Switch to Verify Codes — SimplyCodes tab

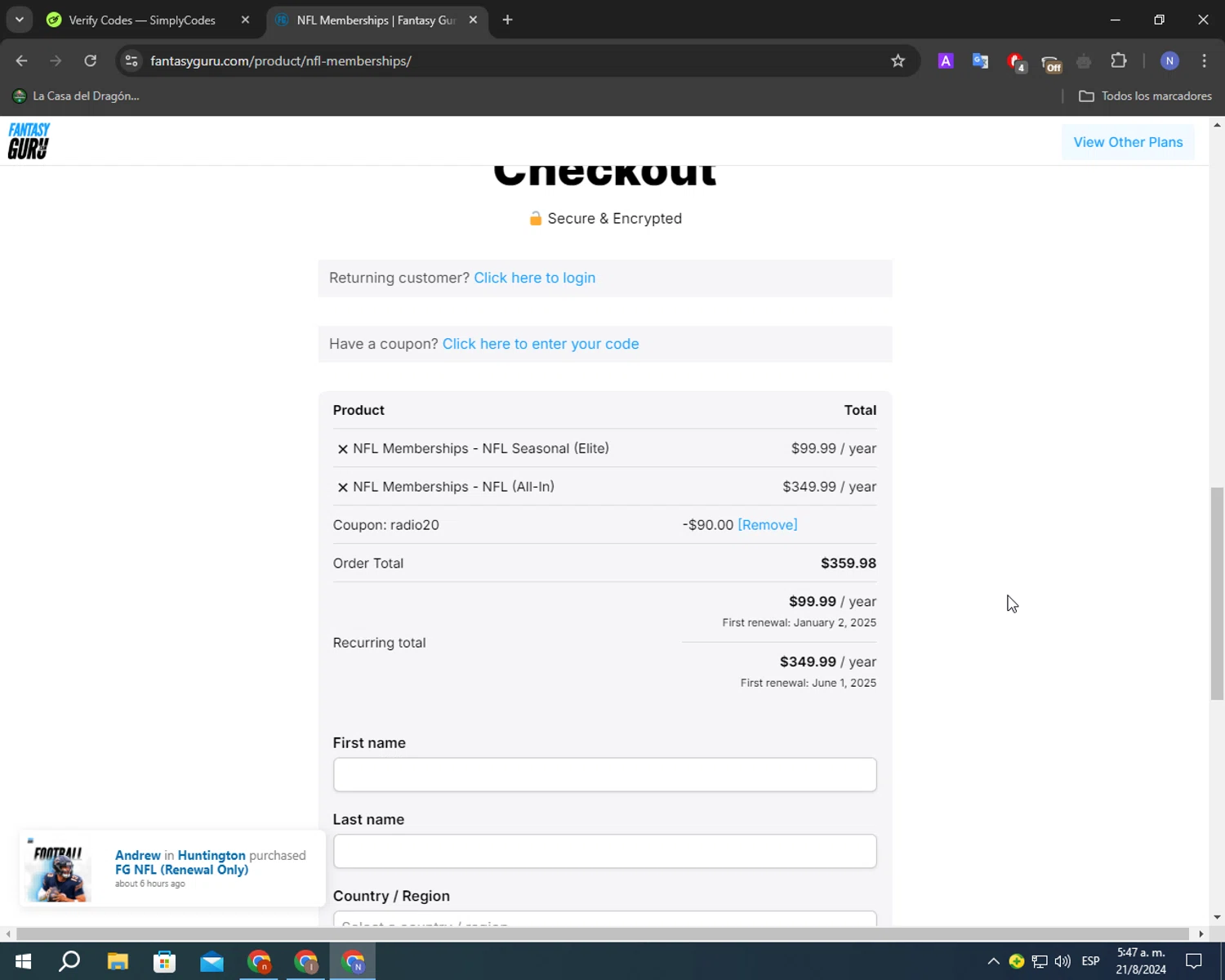142,20
